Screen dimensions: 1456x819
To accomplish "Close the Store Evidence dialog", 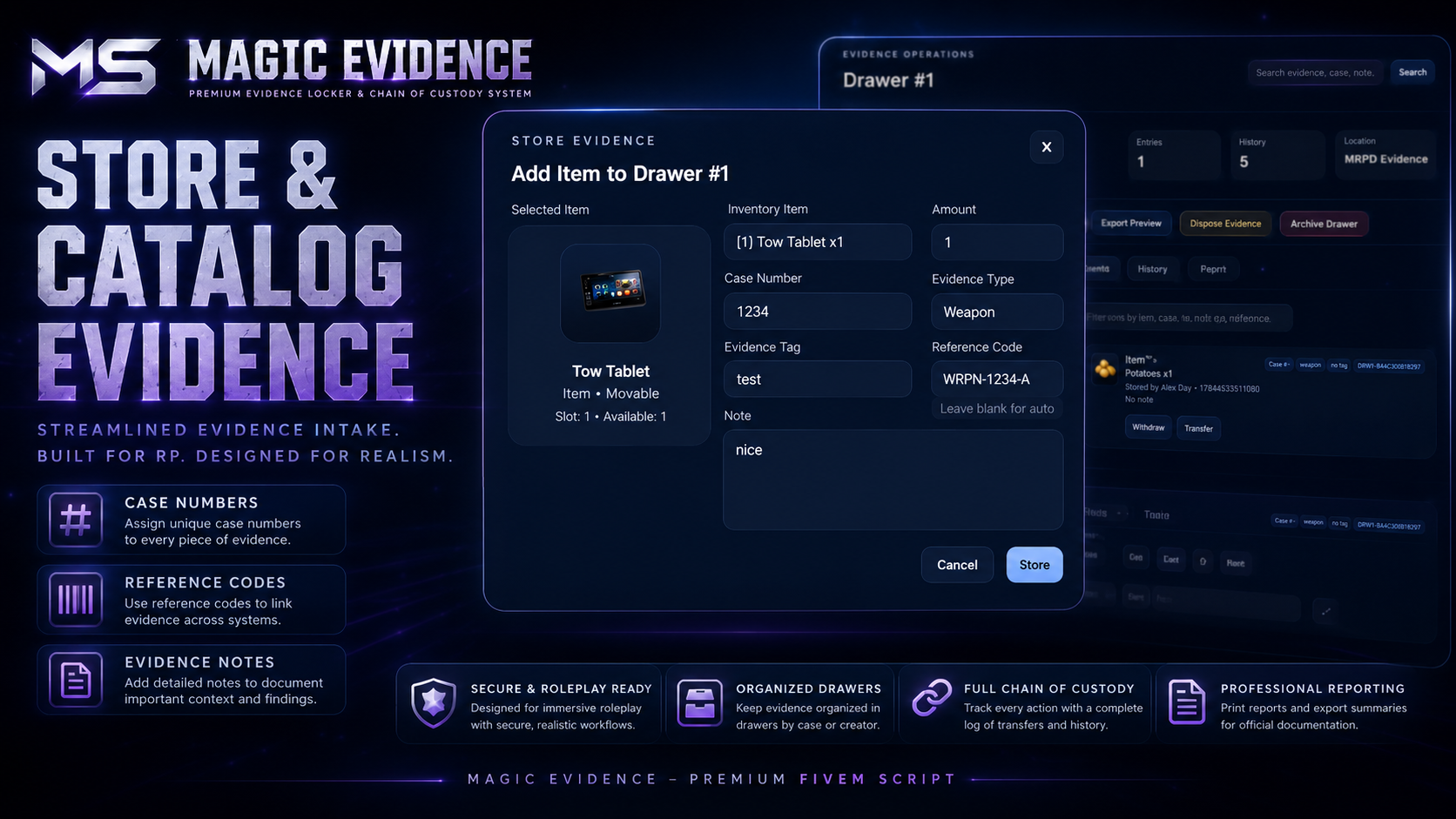I will (1047, 147).
